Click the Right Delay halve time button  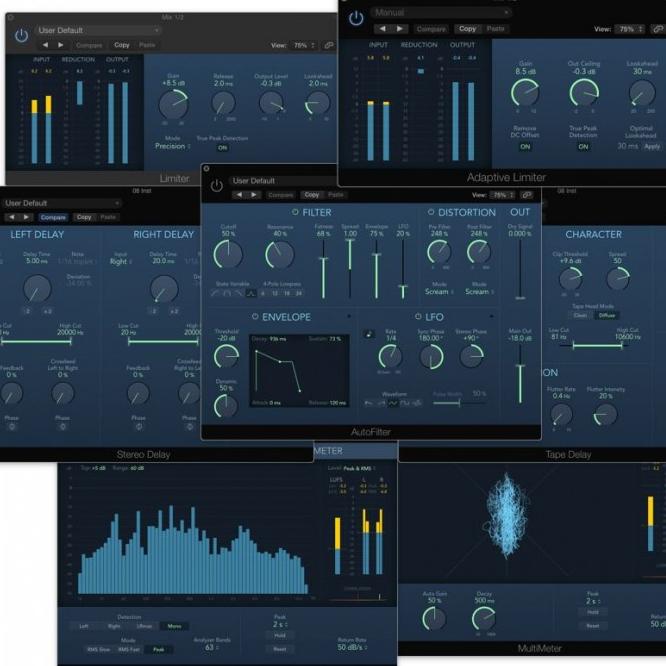[154, 311]
